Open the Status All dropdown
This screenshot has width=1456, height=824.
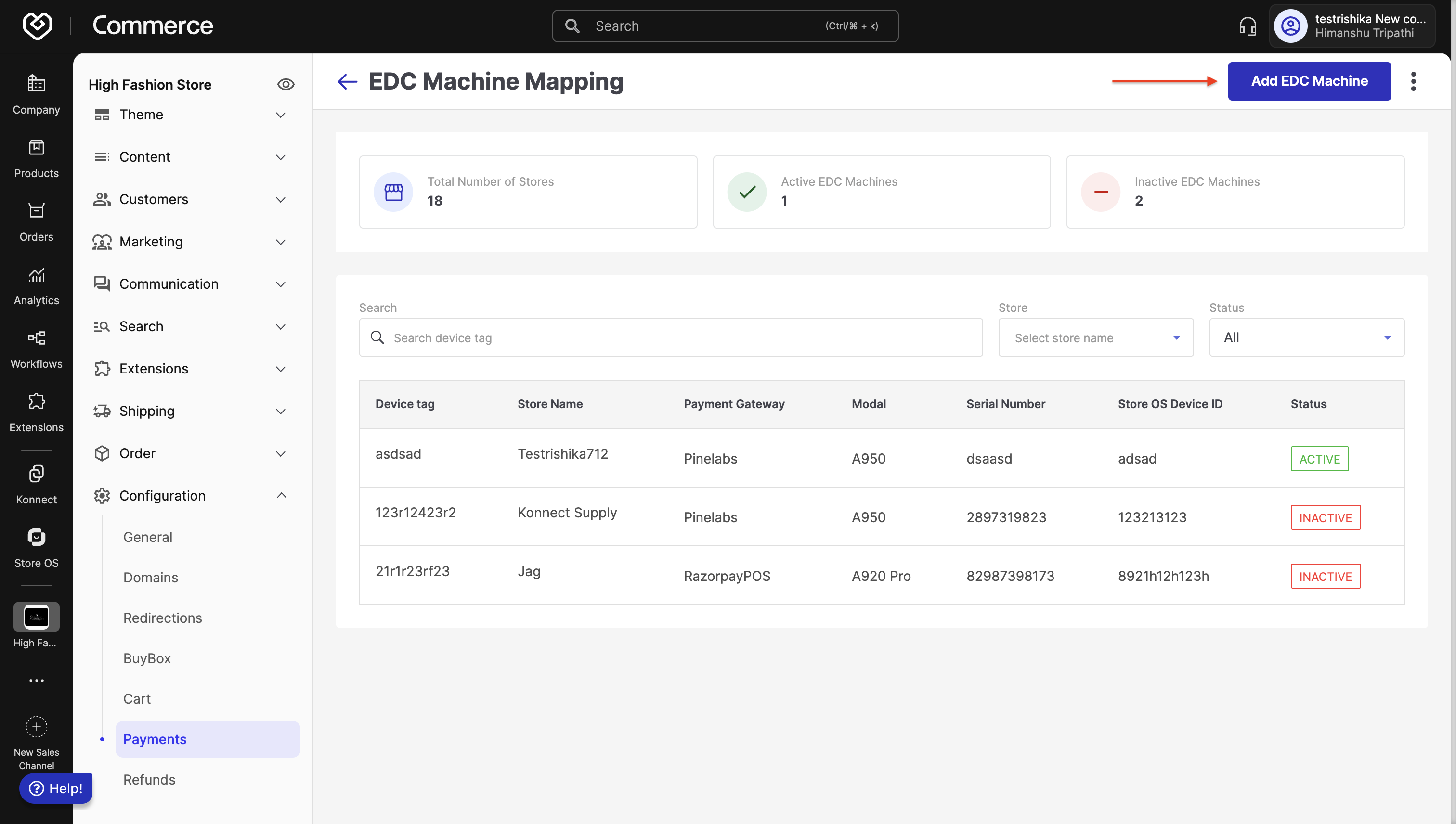pos(1307,338)
